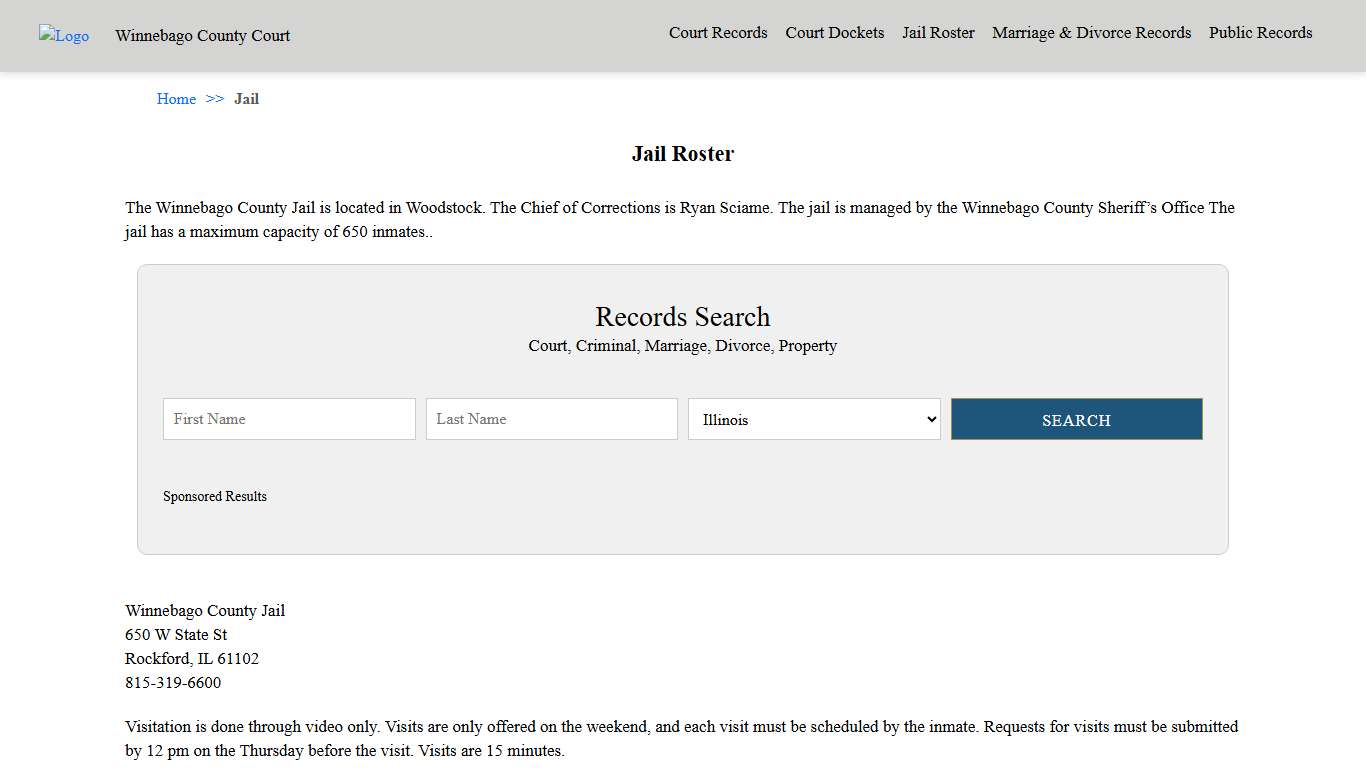Click the Records Search panel title

[x=683, y=317]
